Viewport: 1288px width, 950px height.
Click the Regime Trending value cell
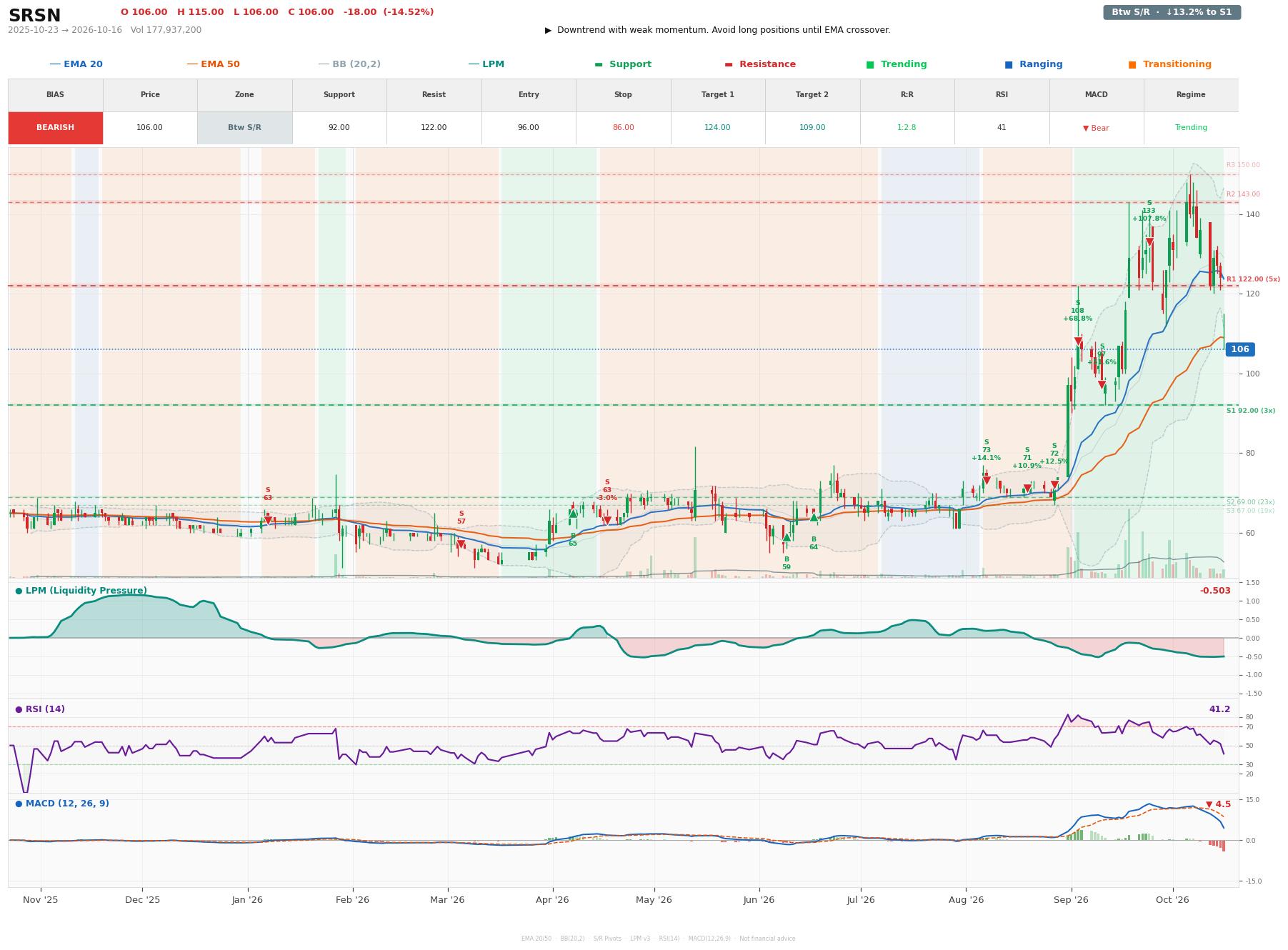pos(1191,128)
